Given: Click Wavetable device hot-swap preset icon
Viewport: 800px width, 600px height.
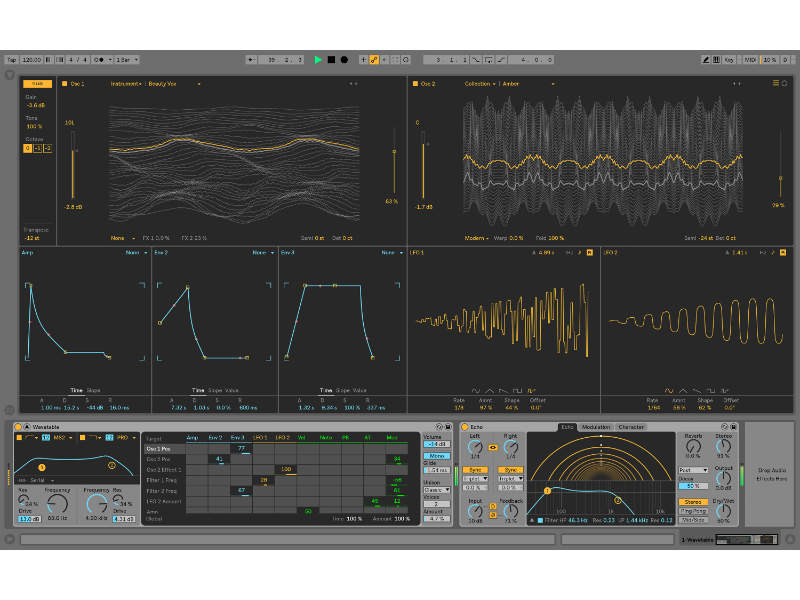Looking at the screenshot, I should point(439,427).
